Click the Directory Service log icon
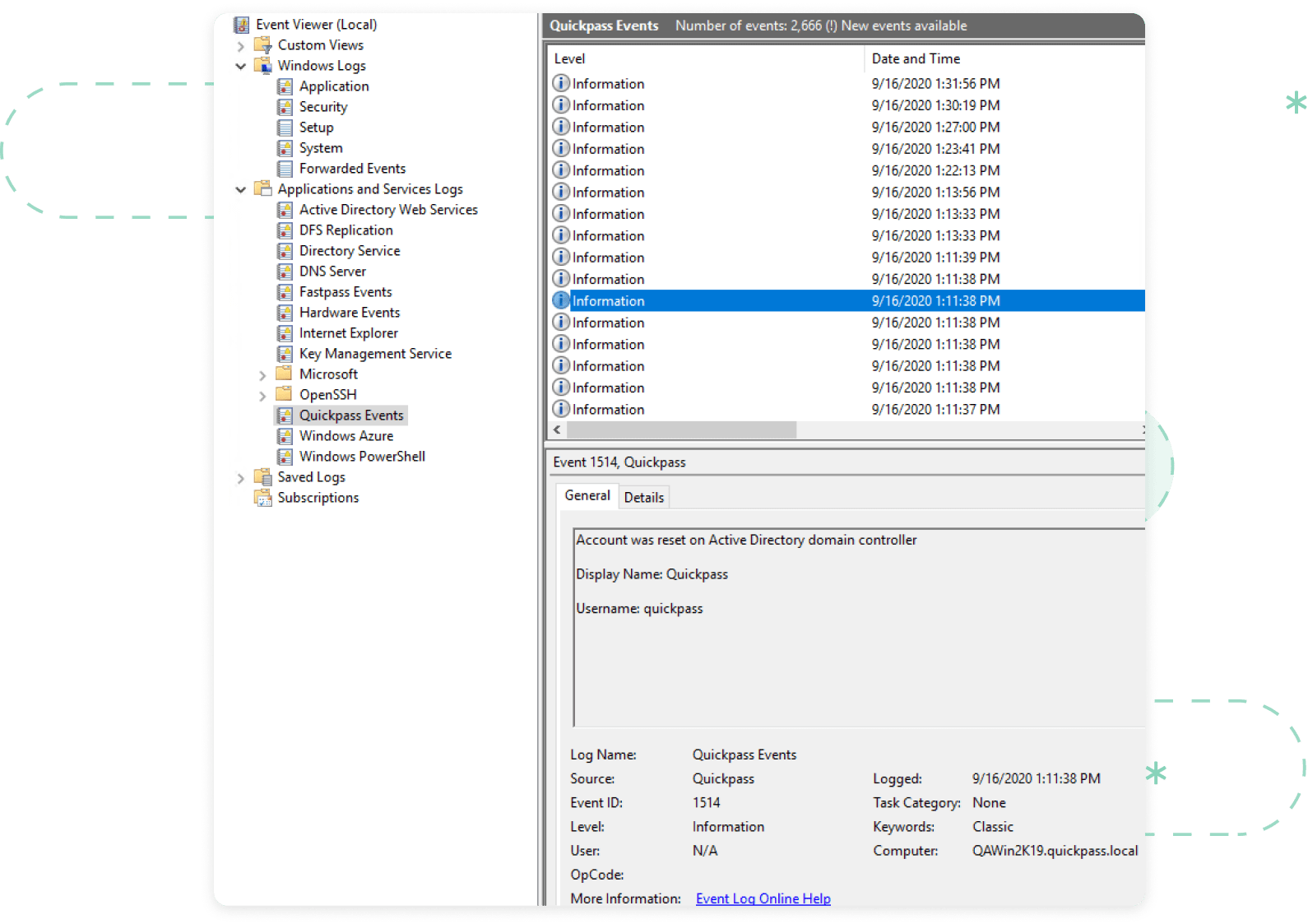The height and width of the screenshot is (924, 1308). coord(285,251)
